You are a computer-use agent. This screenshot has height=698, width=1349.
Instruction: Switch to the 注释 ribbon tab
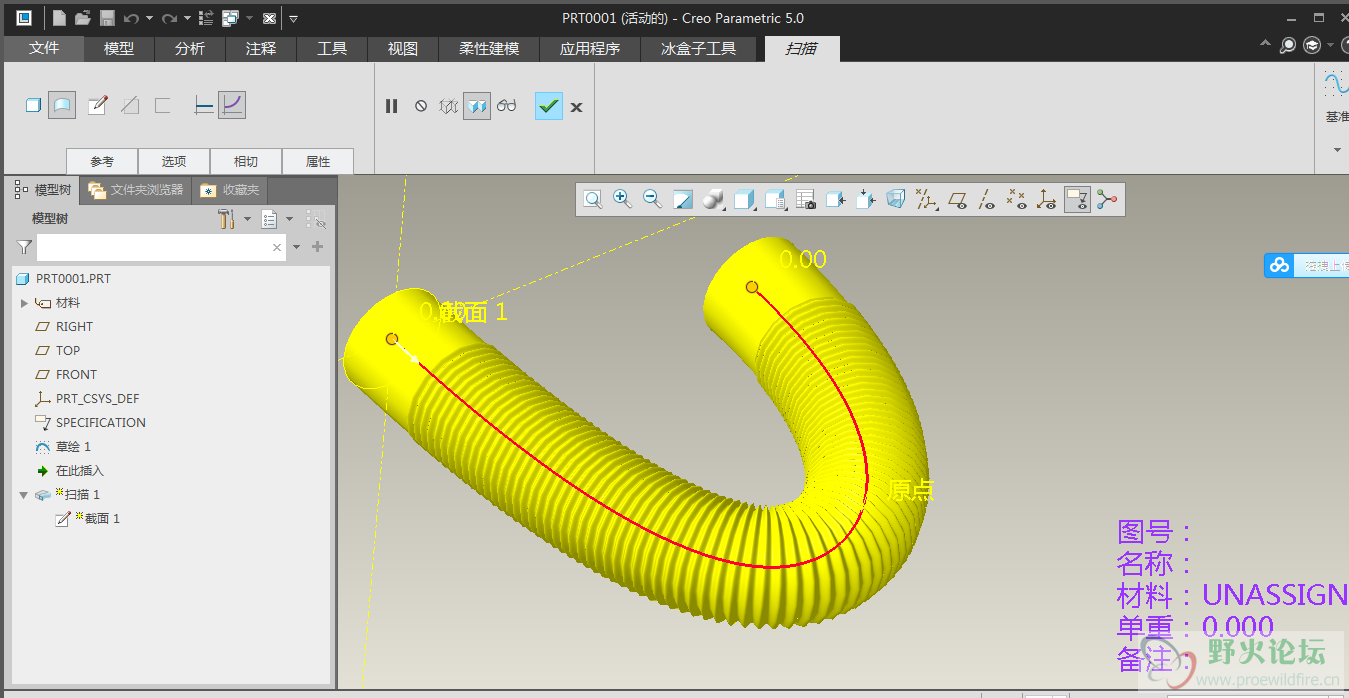[261, 48]
